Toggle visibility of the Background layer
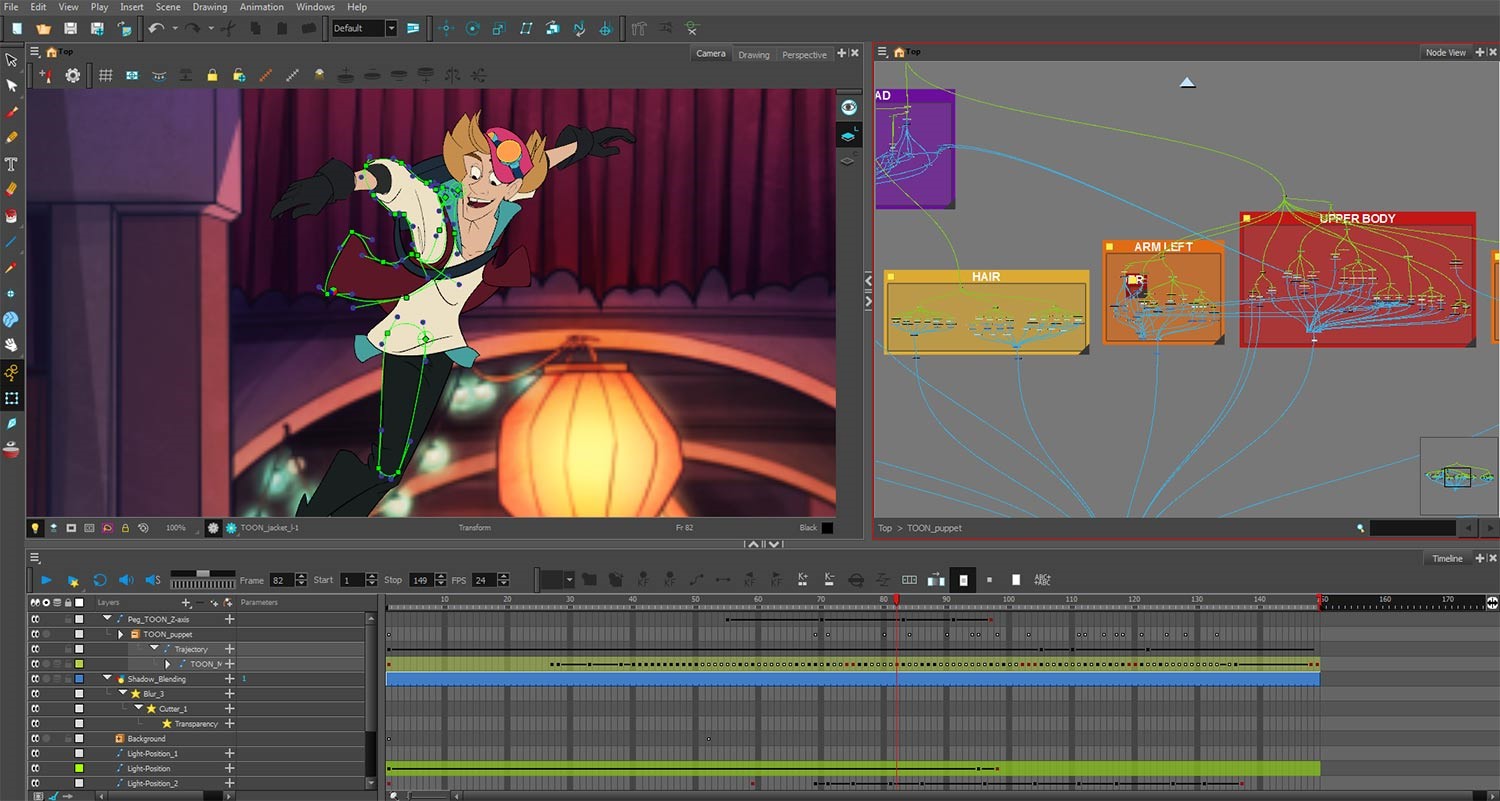1500x801 pixels. (x=34, y=738)
